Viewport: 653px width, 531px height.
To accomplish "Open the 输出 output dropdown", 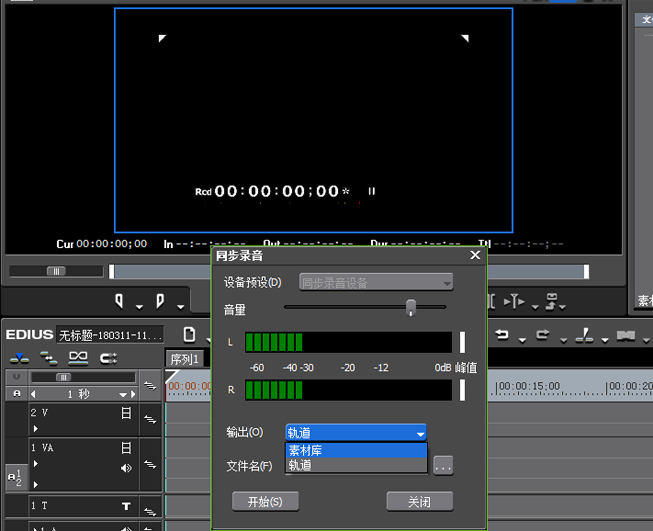I will coord(356,433).
